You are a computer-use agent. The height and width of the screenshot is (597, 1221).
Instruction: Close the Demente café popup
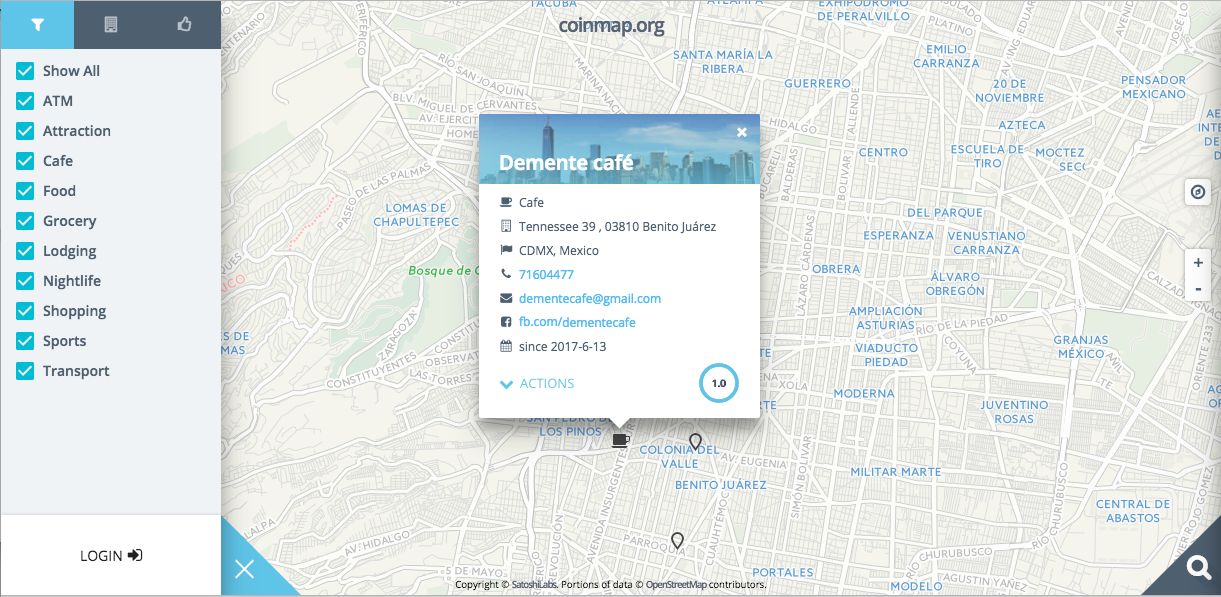point(742,132)
